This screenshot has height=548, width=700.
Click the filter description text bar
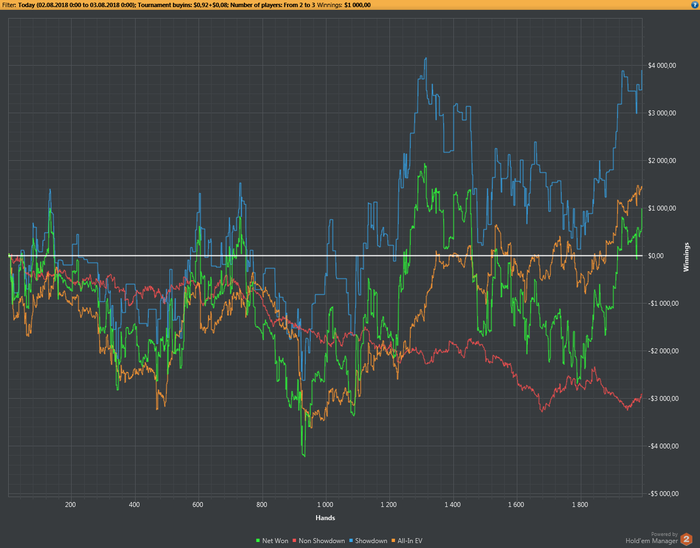tap(350, 5)
